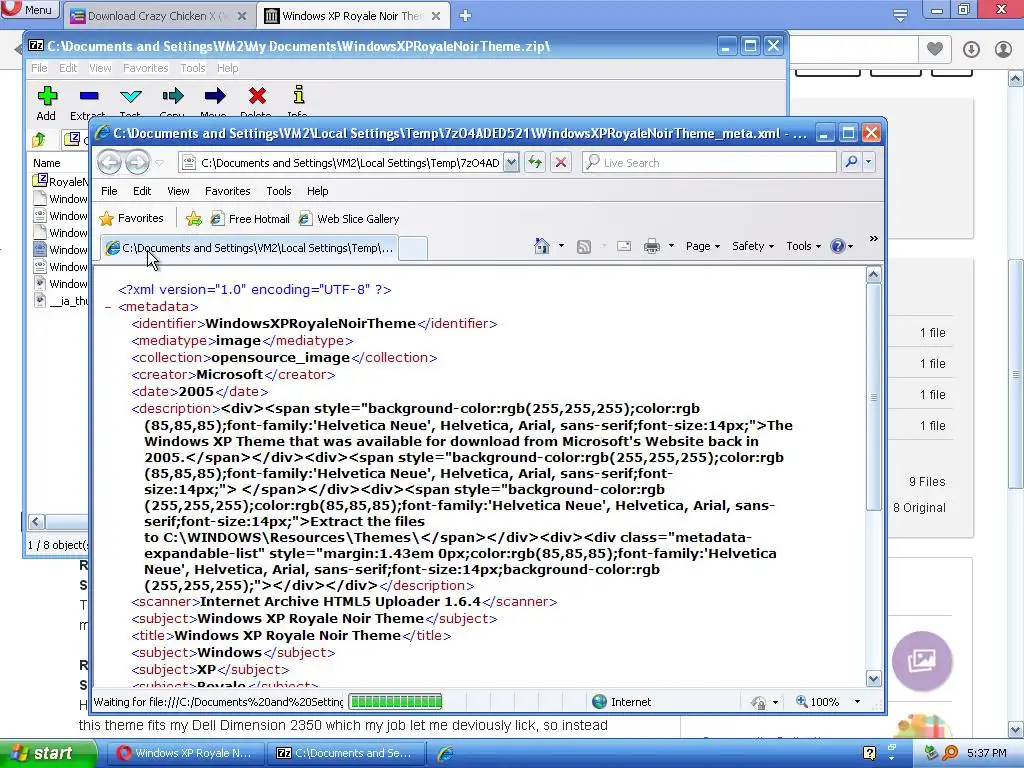Click the Test checkmark icon in 7-Zip
1024x768 pixels.
(x=131, y=97)
